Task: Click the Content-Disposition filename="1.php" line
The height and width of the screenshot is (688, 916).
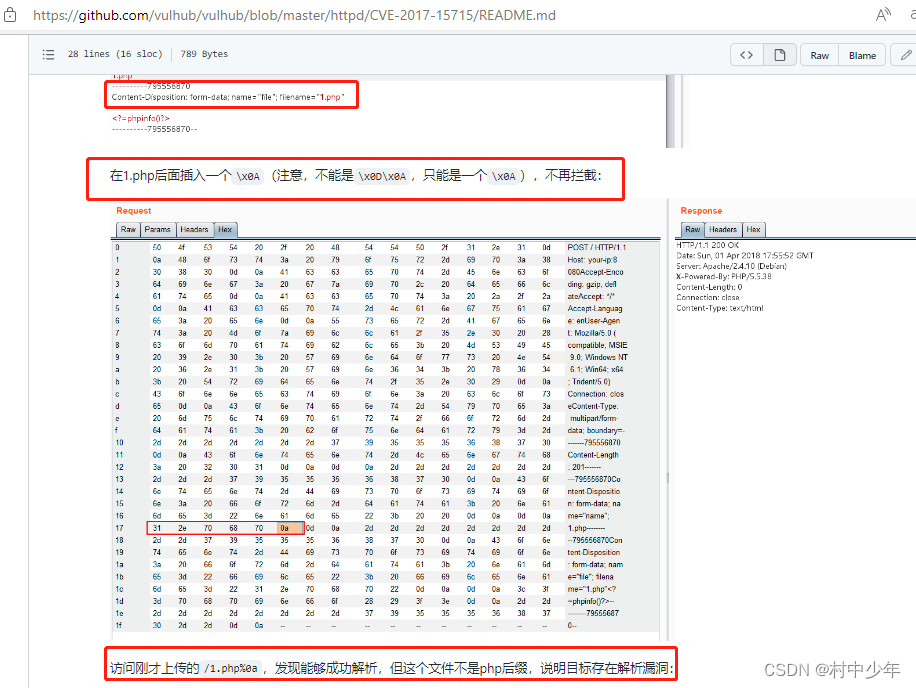Action: point(228,97)
